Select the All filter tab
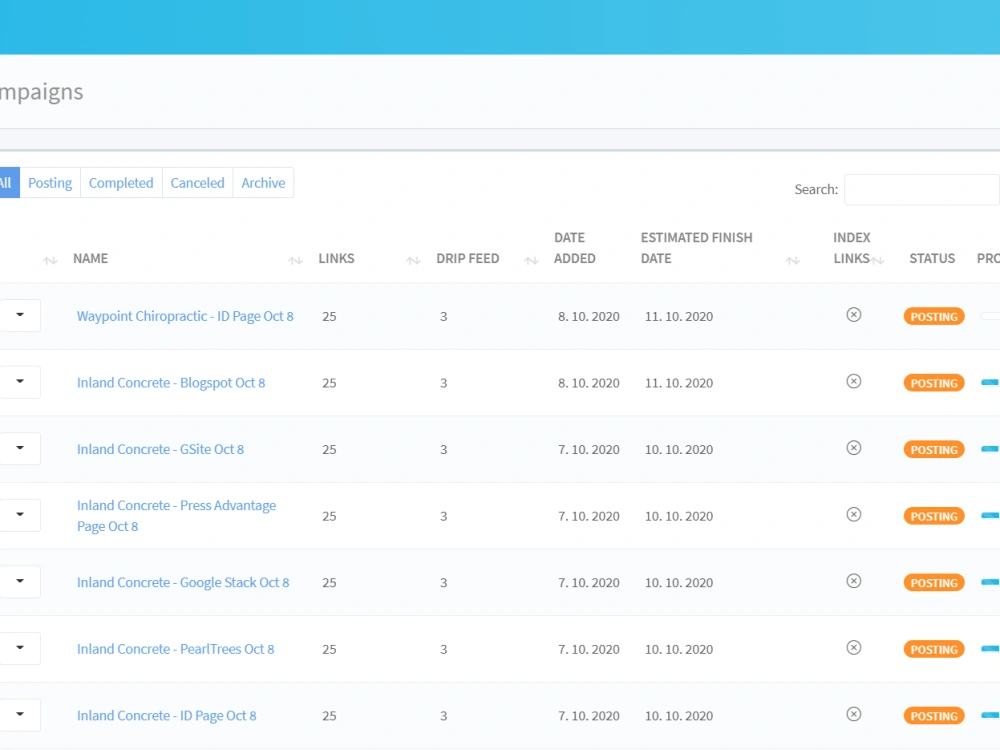1000x750 pixels. click(x=9, y=183)
